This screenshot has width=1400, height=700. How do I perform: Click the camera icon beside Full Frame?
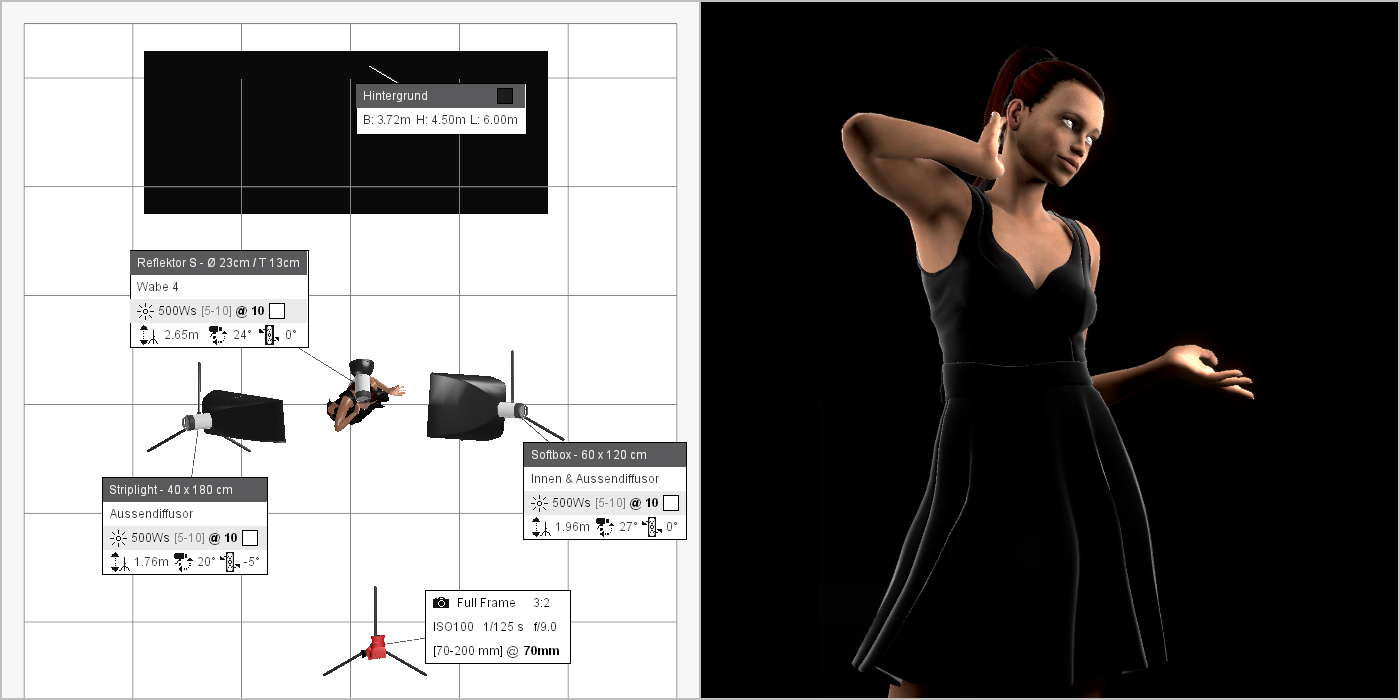(x=441, y=603)
